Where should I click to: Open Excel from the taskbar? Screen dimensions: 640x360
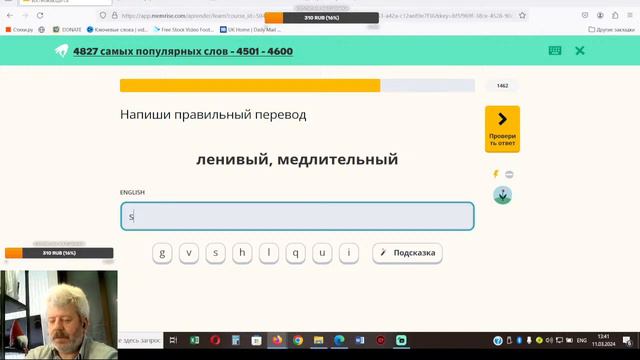point(195,340)
